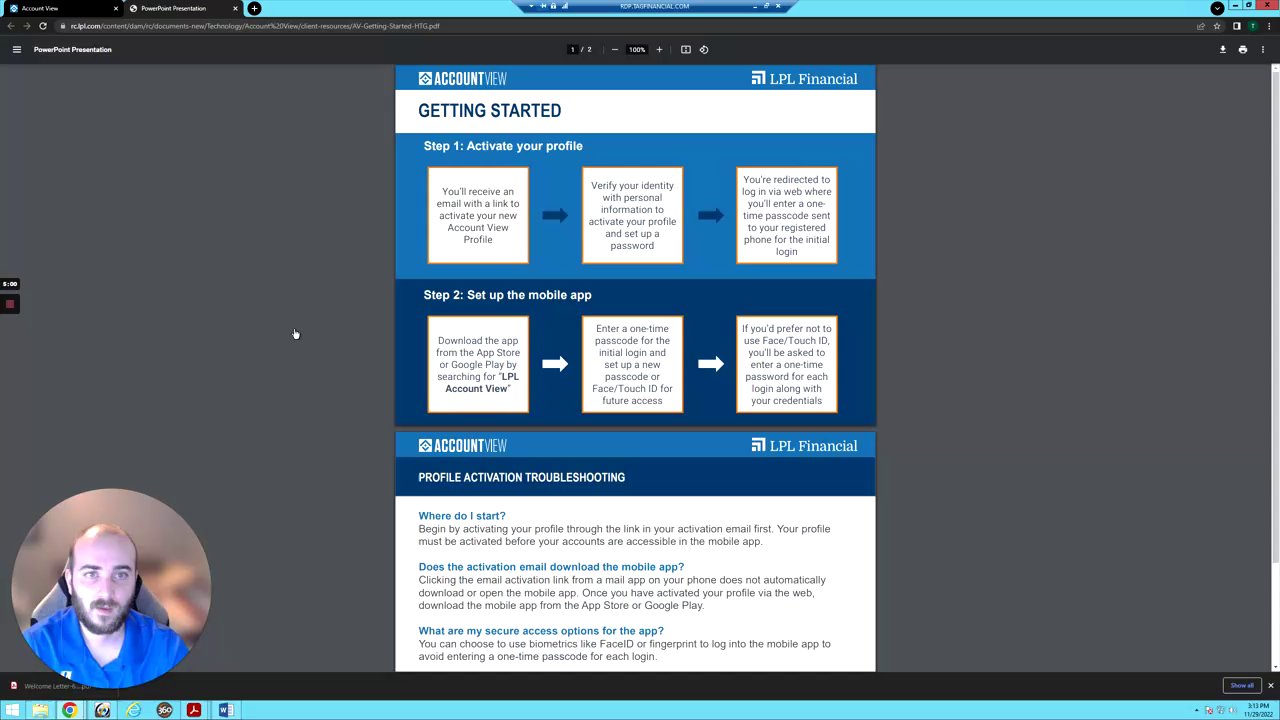Go back to previous page
The height and width of the screenshot is (720, 1280).
(10, 26)
